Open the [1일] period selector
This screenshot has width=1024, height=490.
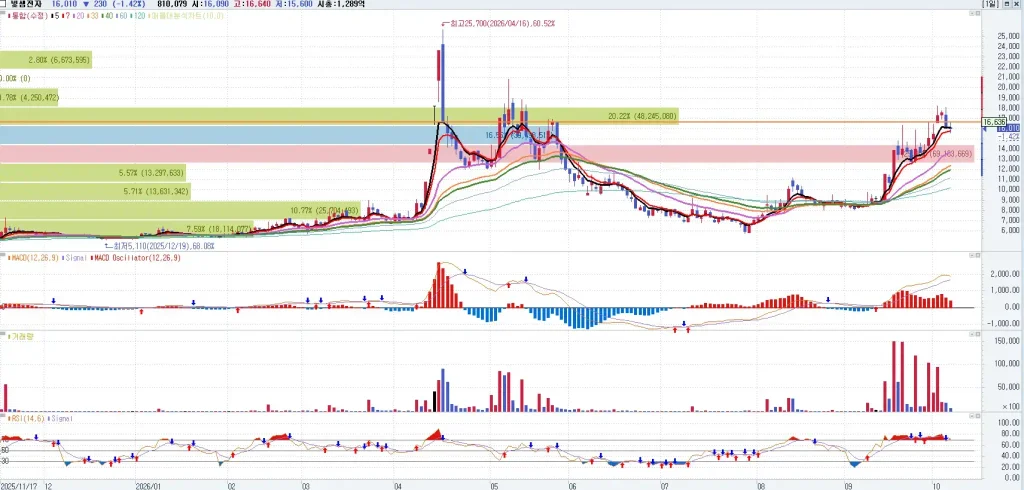990,4
